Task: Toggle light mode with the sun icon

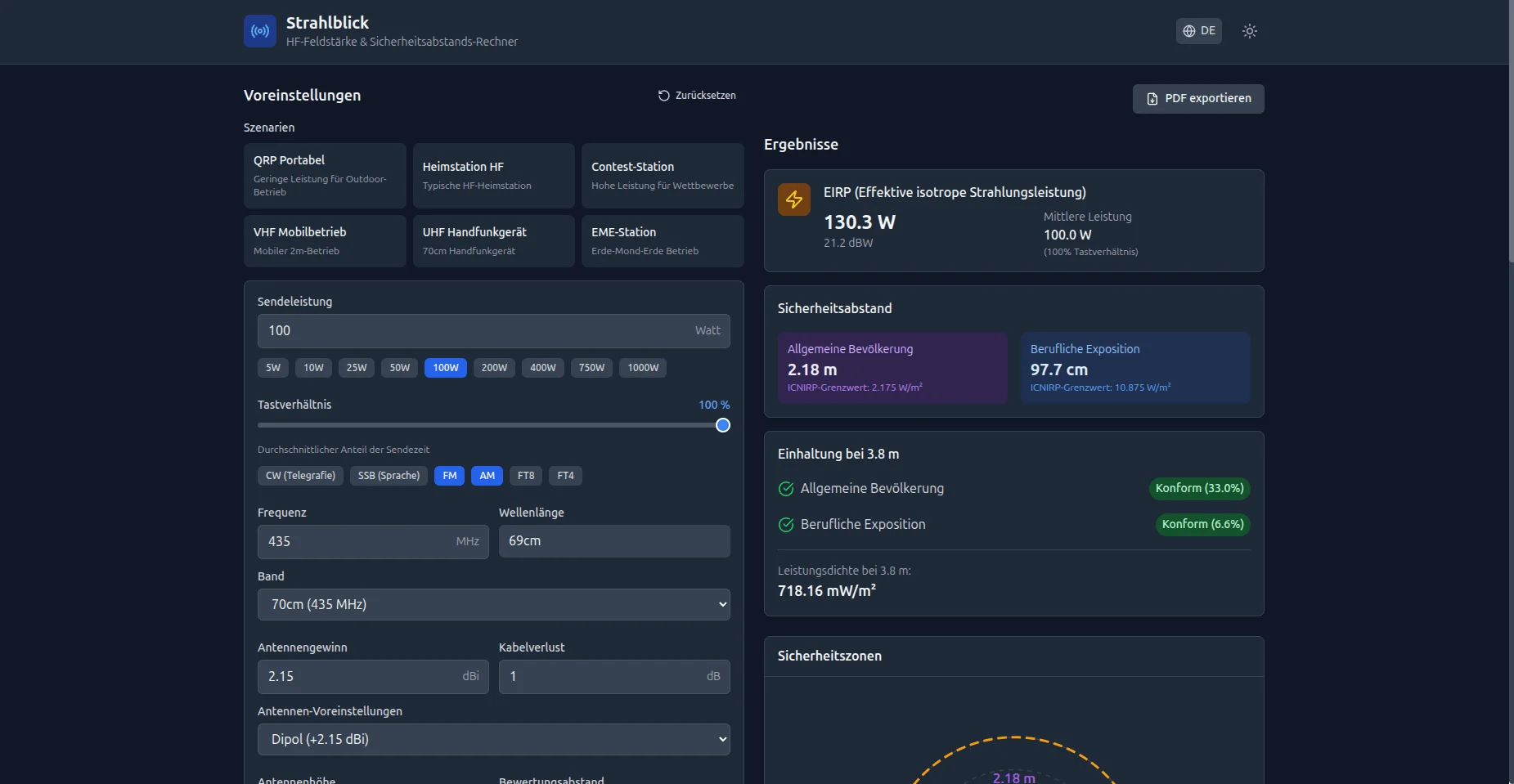Action: click(1249, 30)
